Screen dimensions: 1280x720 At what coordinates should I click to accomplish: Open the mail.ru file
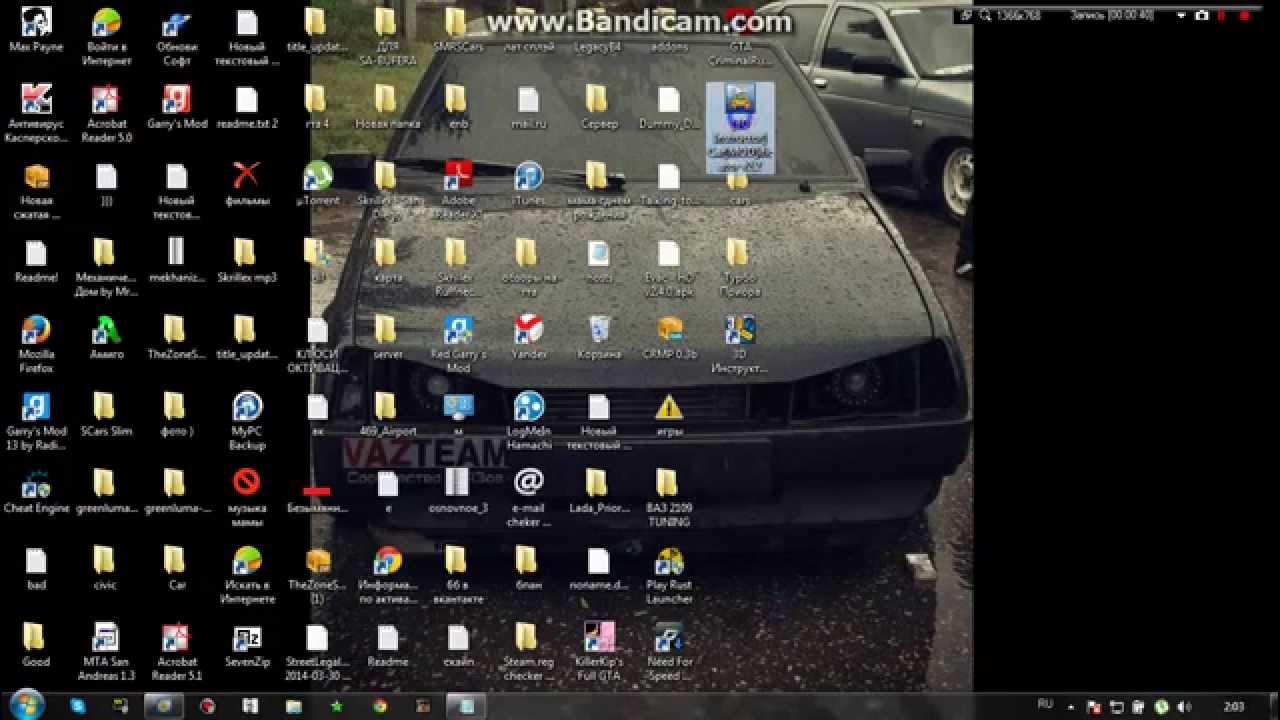pos(528,107)
